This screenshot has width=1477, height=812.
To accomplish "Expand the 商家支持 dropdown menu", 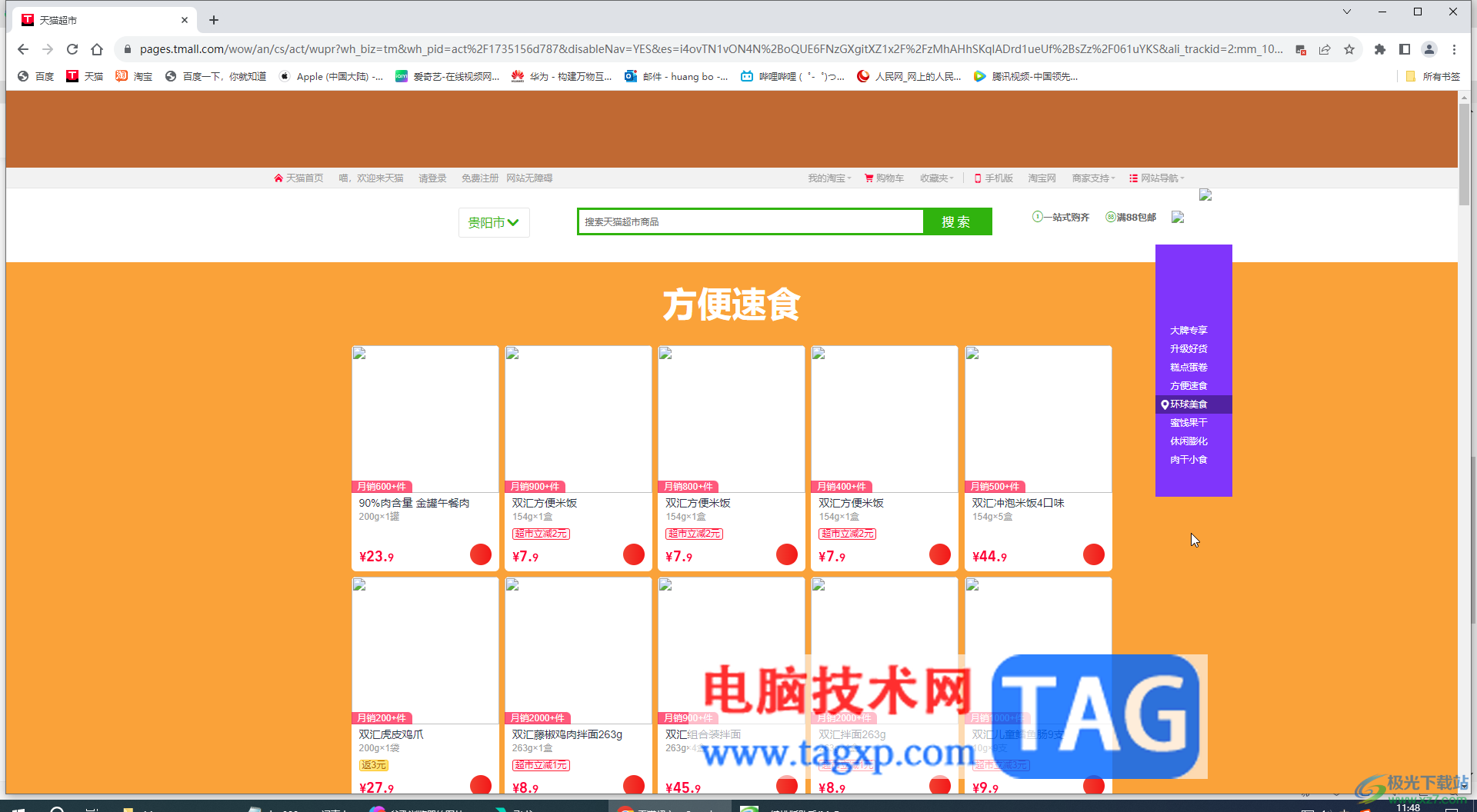I will point(1094,178).
